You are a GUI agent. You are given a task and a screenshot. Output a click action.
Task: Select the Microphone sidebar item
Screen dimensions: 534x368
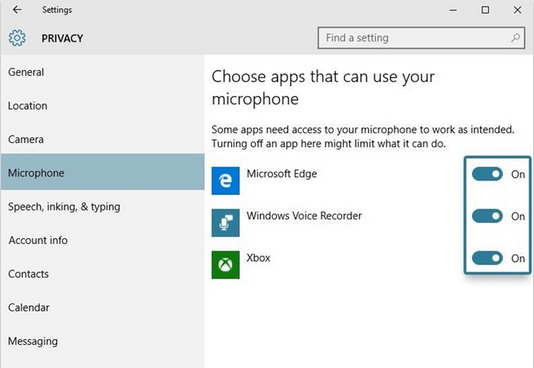coord(102,172)
